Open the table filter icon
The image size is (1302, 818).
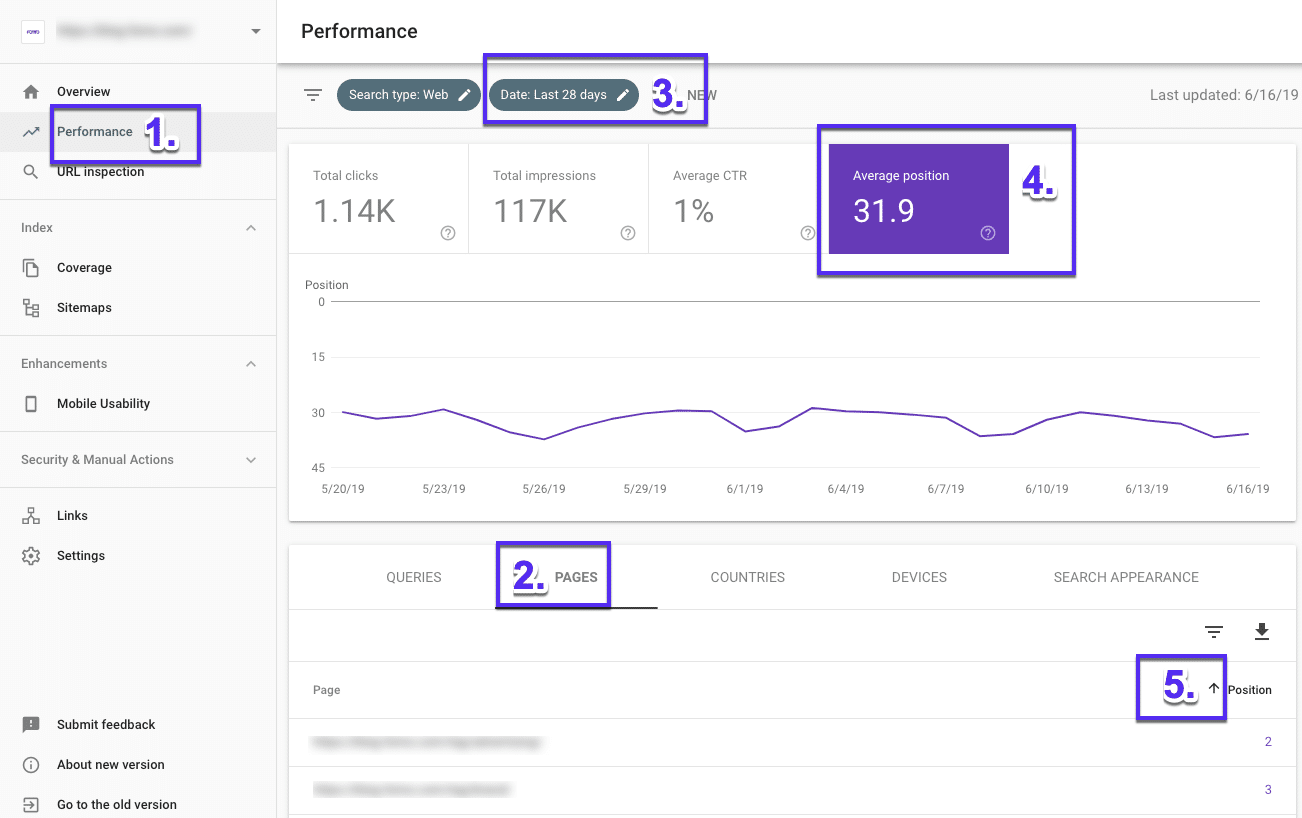pos(1213,632)
